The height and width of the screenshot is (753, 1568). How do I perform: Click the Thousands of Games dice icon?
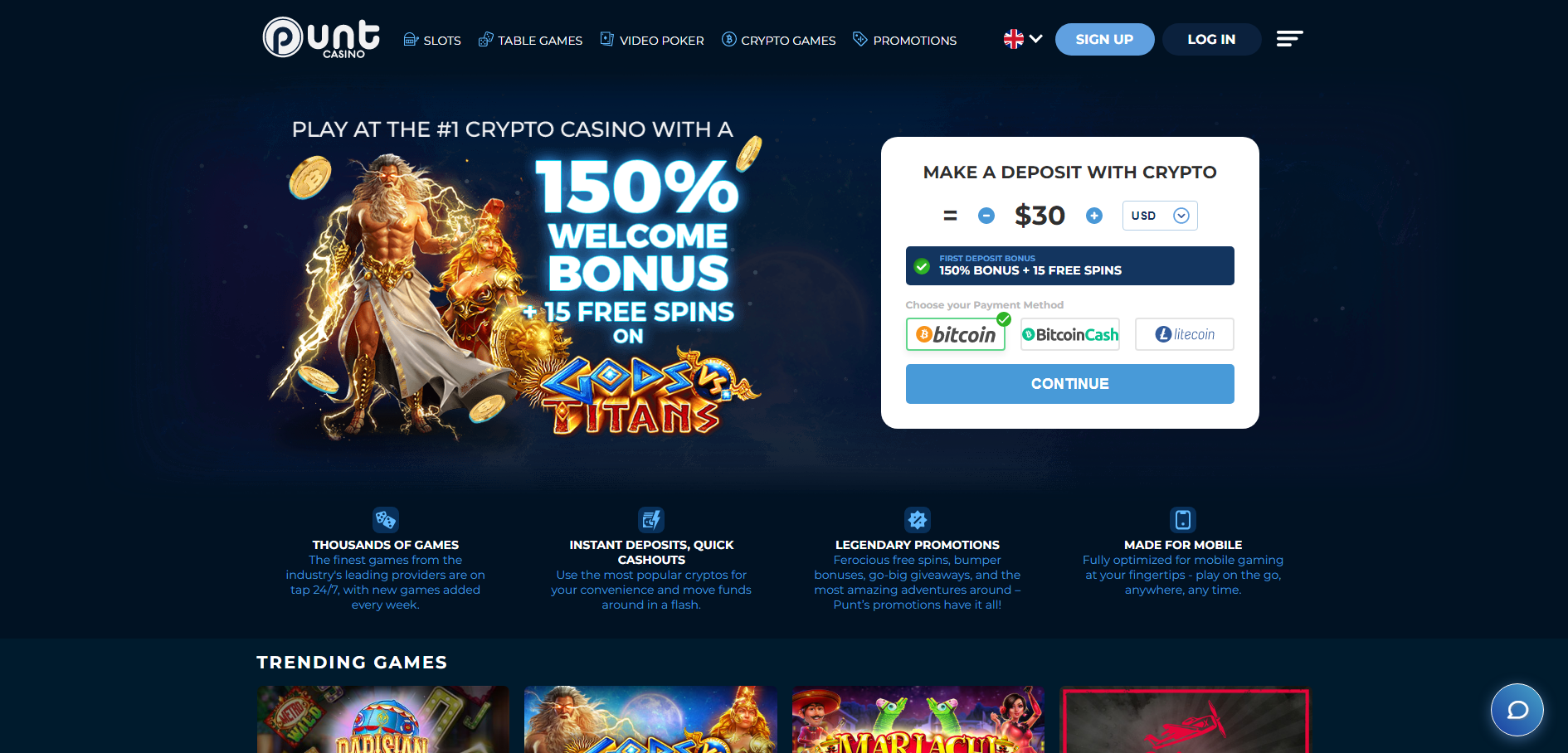(x=386, y=520)
